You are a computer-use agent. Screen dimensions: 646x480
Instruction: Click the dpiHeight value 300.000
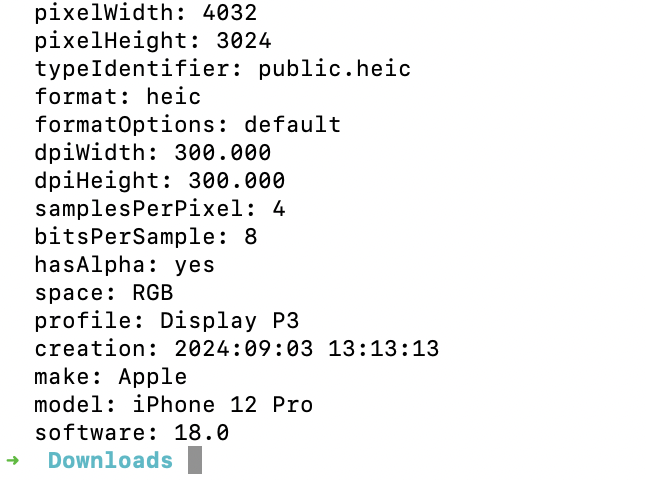236,180
